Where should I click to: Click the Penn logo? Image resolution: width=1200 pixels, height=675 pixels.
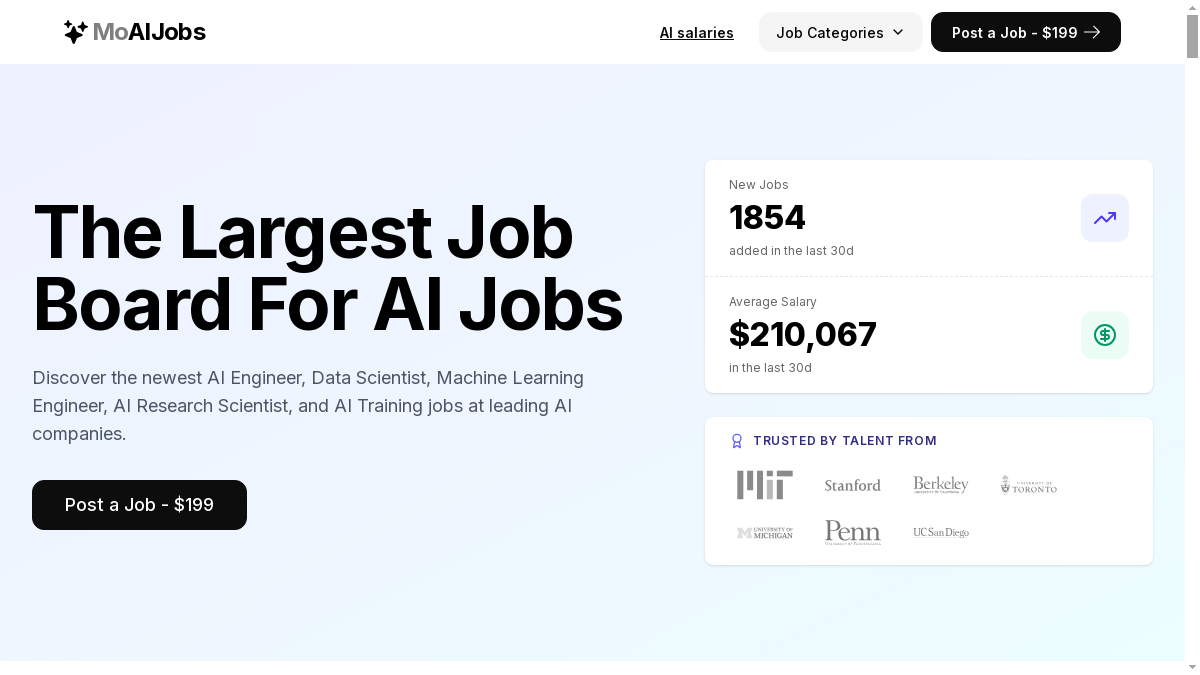[x=852, y=532]
